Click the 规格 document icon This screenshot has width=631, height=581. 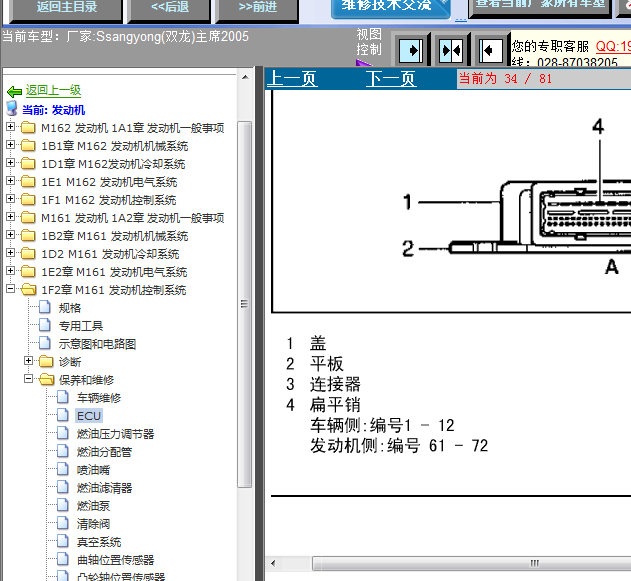click(45, 307)
